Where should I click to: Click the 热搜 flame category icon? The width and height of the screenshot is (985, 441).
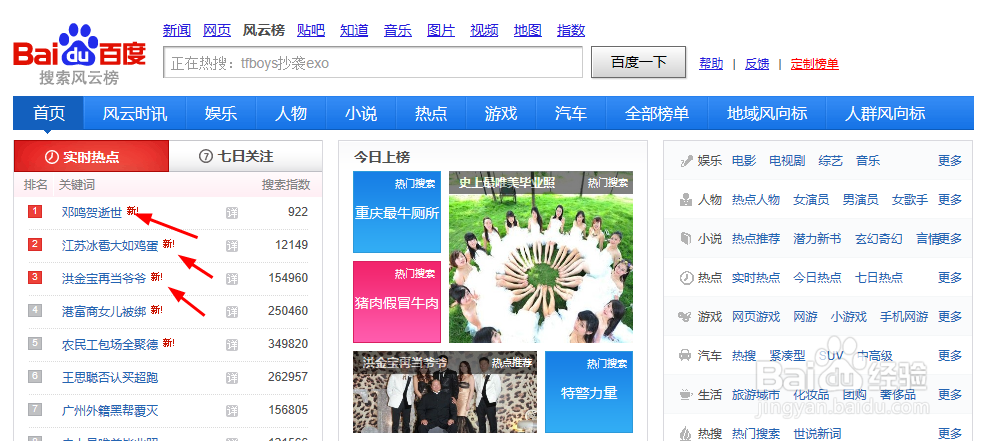(x=686, y=433)
